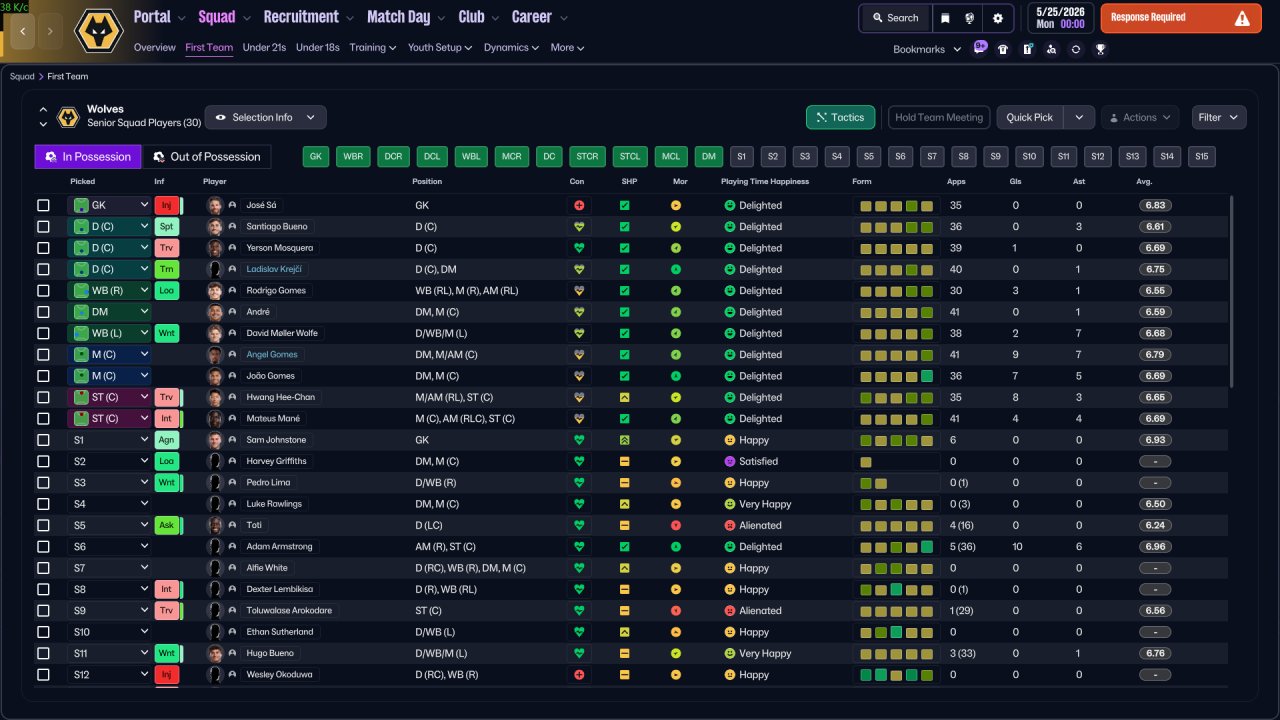This screenshot has width=1280, height=720.
Task: Click the Tactics button
Action: (x=841, y=117)
